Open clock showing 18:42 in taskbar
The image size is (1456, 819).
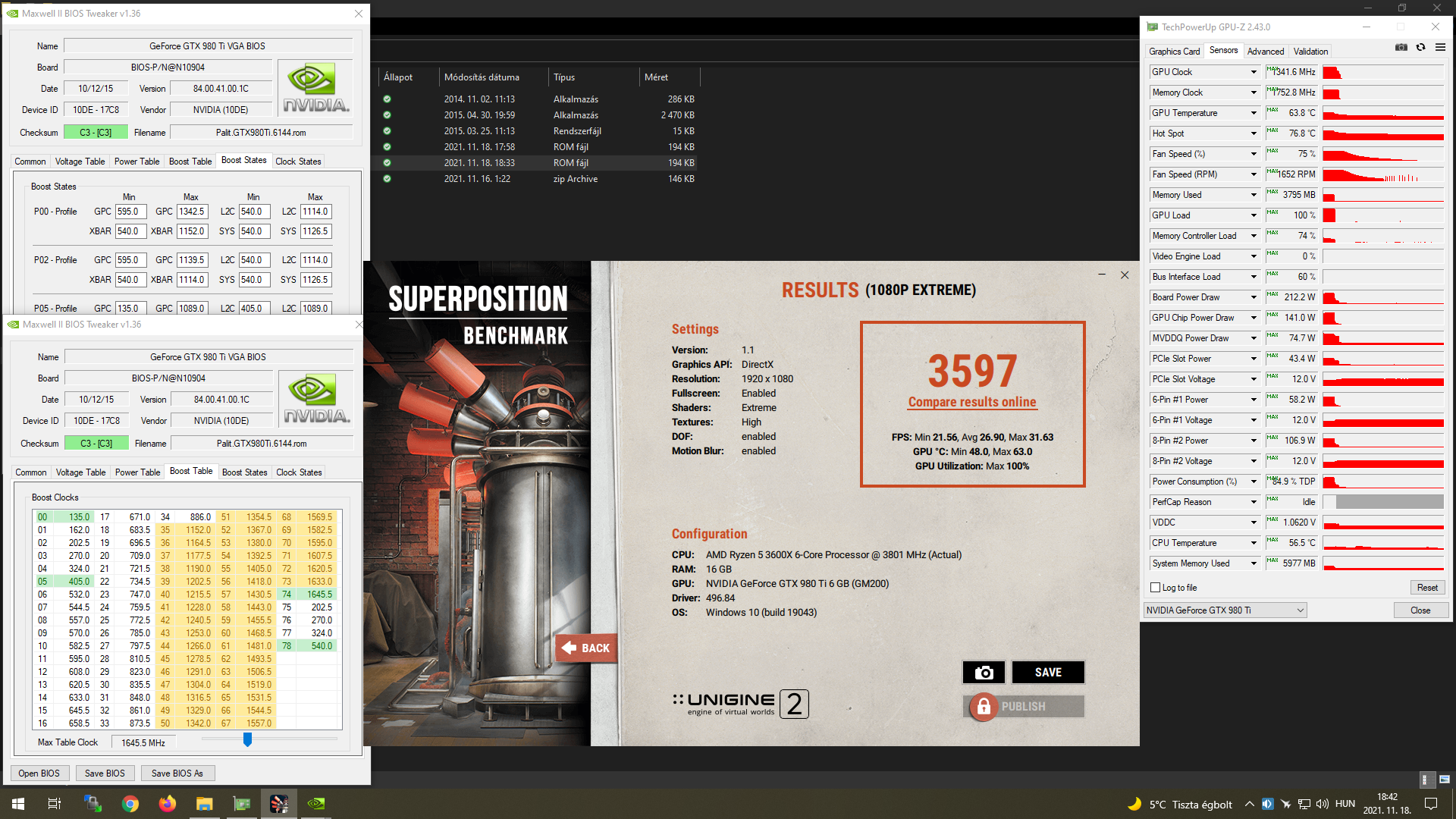pos(1387,804)
